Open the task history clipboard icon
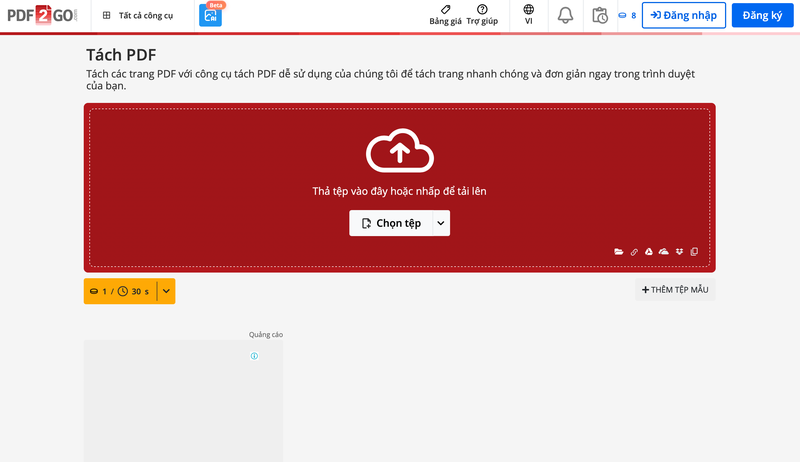The height and width of the screenshot is (462, 800). coord(600,15)
